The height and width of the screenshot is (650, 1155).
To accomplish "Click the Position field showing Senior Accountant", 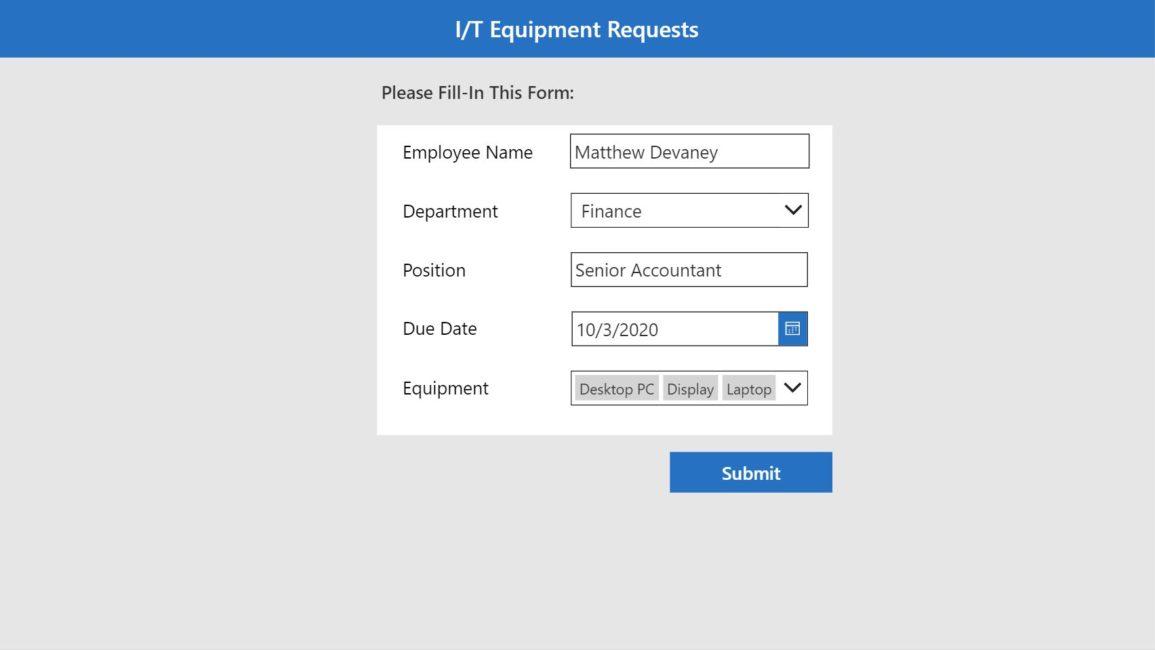I will tap(688, 270).
